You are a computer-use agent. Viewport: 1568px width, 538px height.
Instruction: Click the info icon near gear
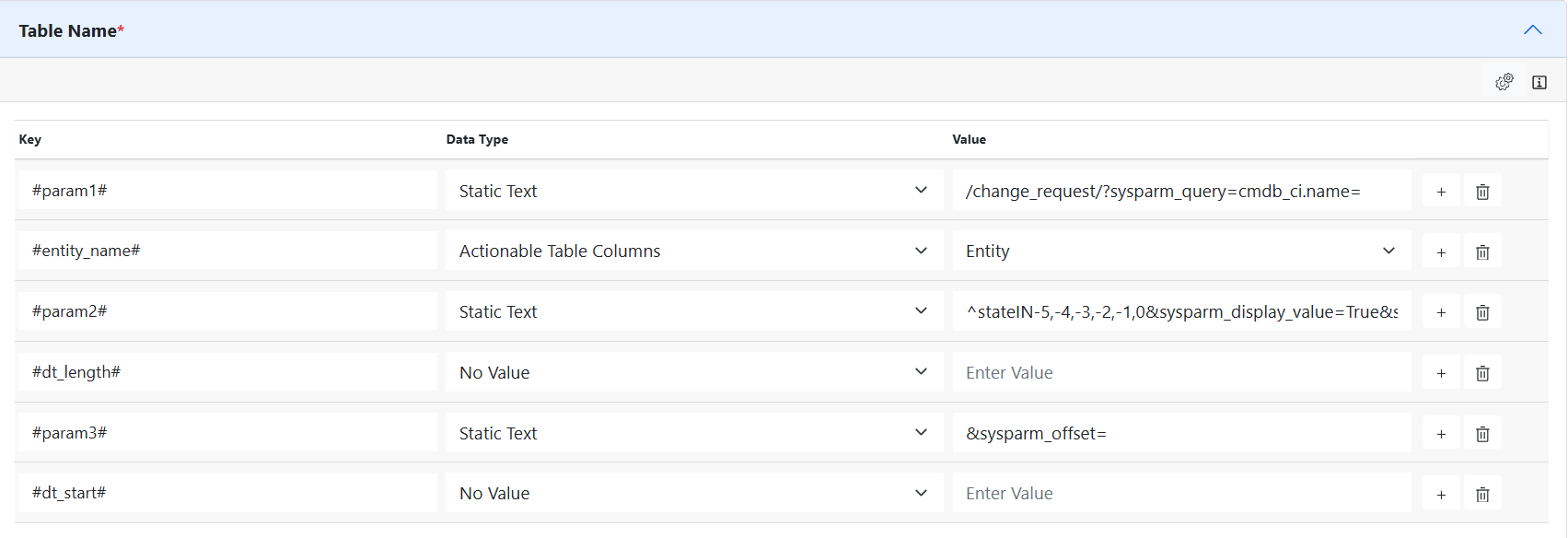point(1539,82)
